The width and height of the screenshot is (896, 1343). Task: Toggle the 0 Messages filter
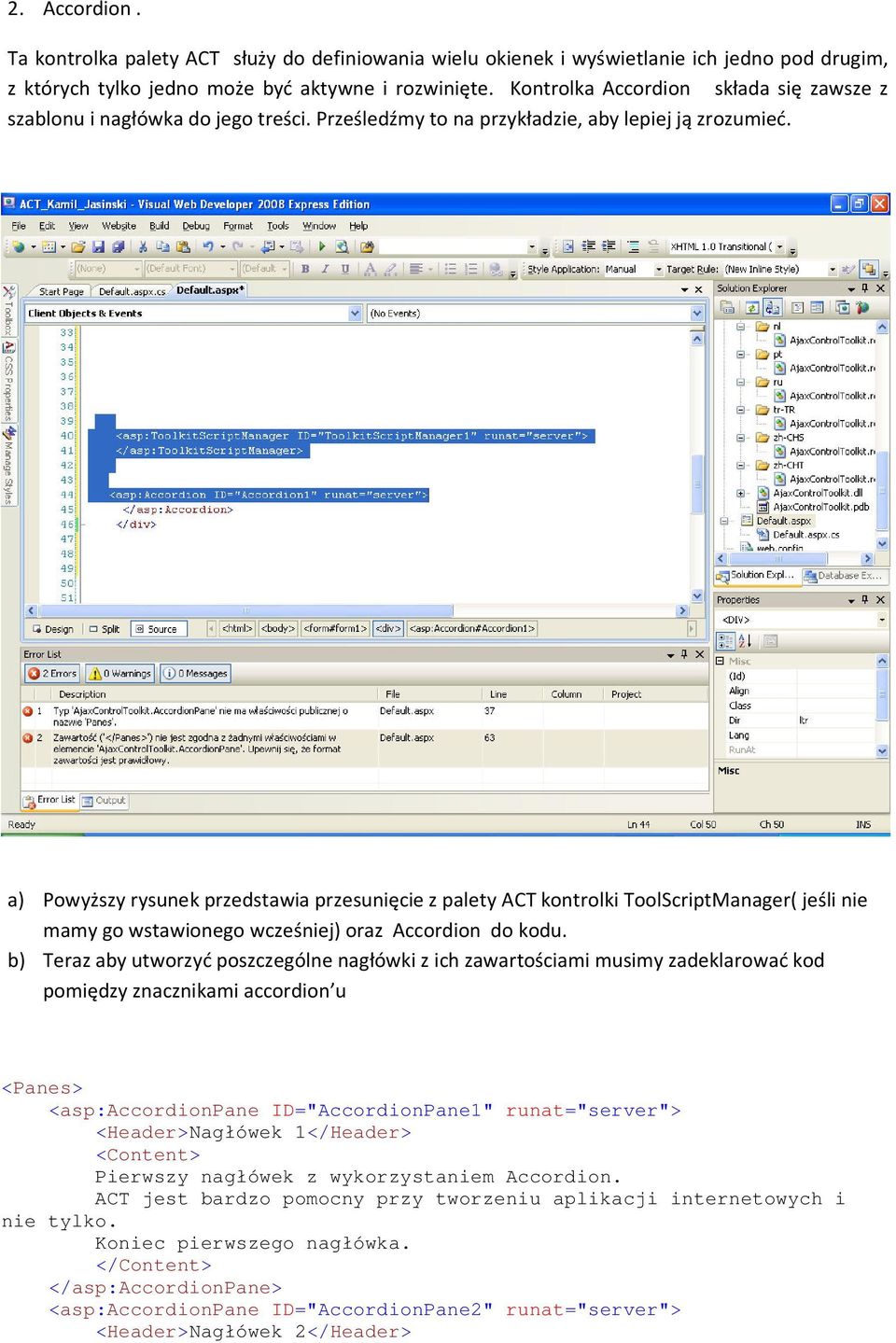click(x=195, y=673)
